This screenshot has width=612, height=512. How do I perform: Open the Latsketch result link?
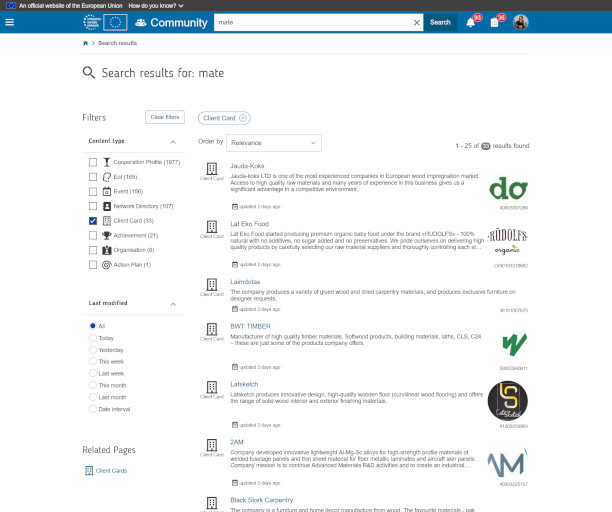coord(244,384)
